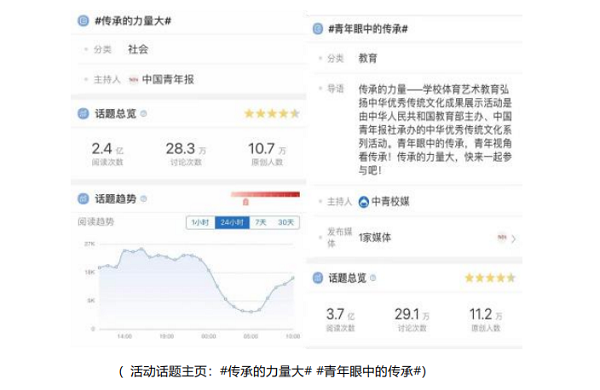Select the 24小时 trend range

pos(232,222)
